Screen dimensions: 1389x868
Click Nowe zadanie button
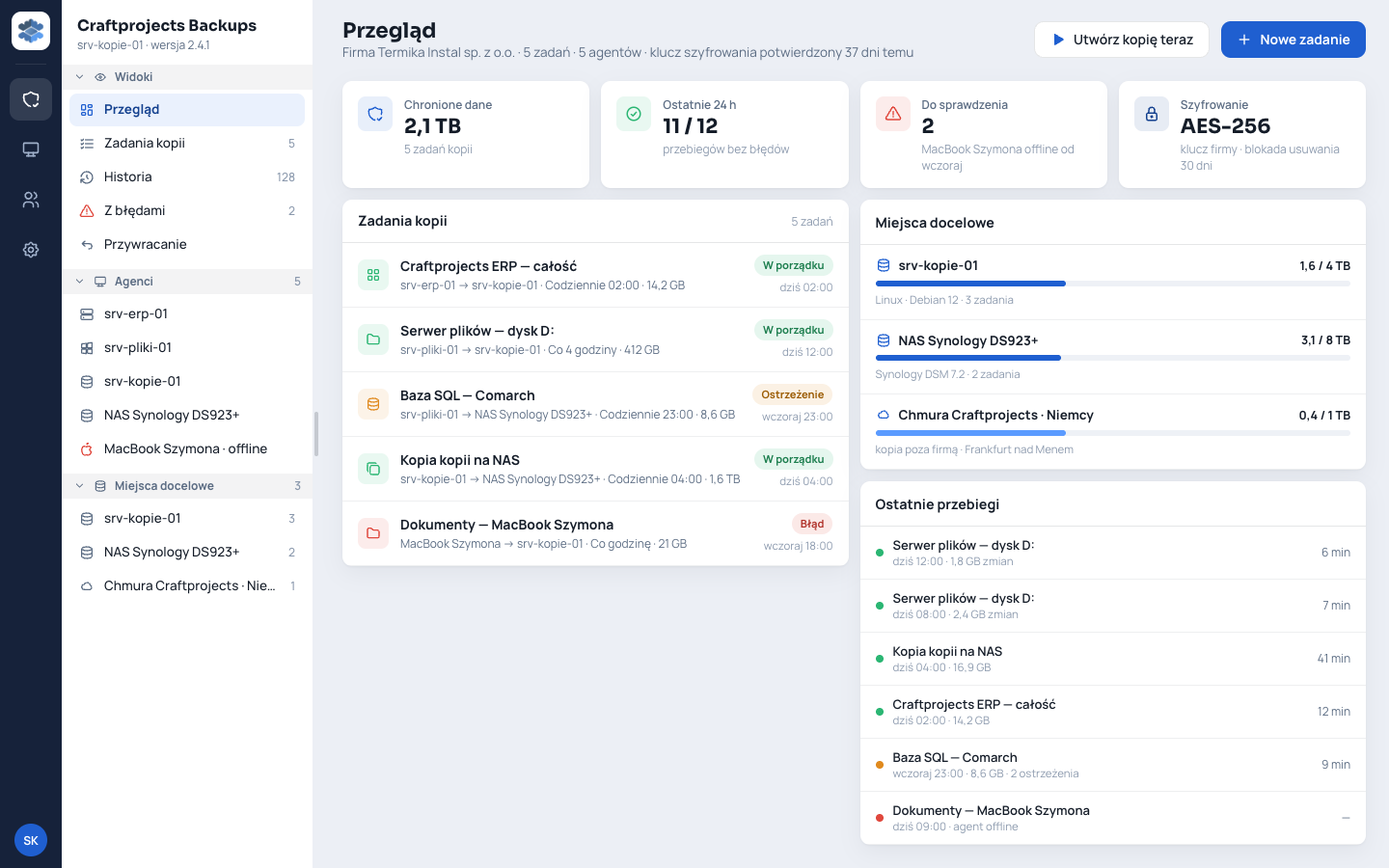(1293, 40)
